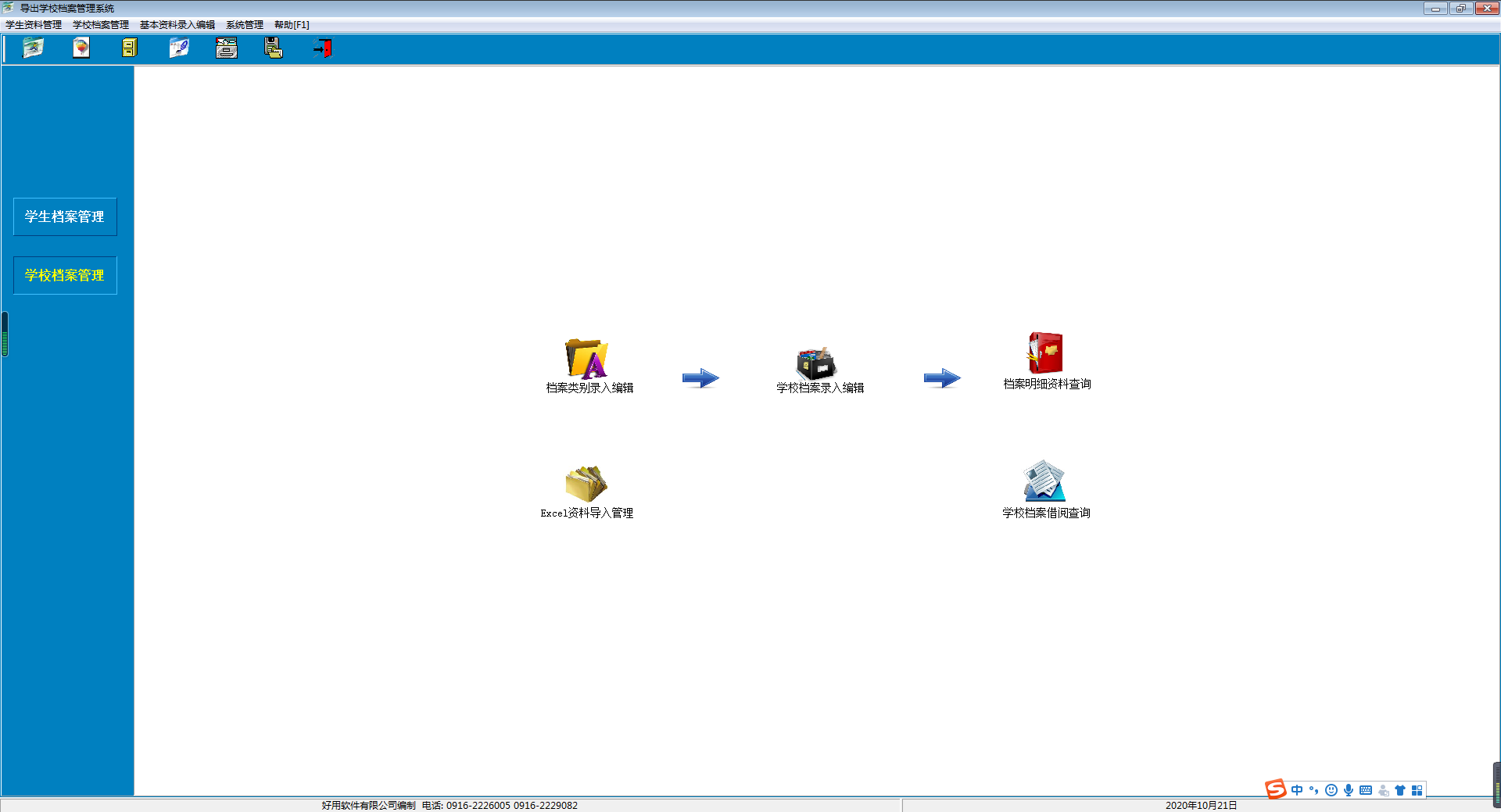Image resolution: width=1501 pixels, height=812 pixels.
Task: Click the Excel资料导入管理 label
Action: click(x=587, y=513)
